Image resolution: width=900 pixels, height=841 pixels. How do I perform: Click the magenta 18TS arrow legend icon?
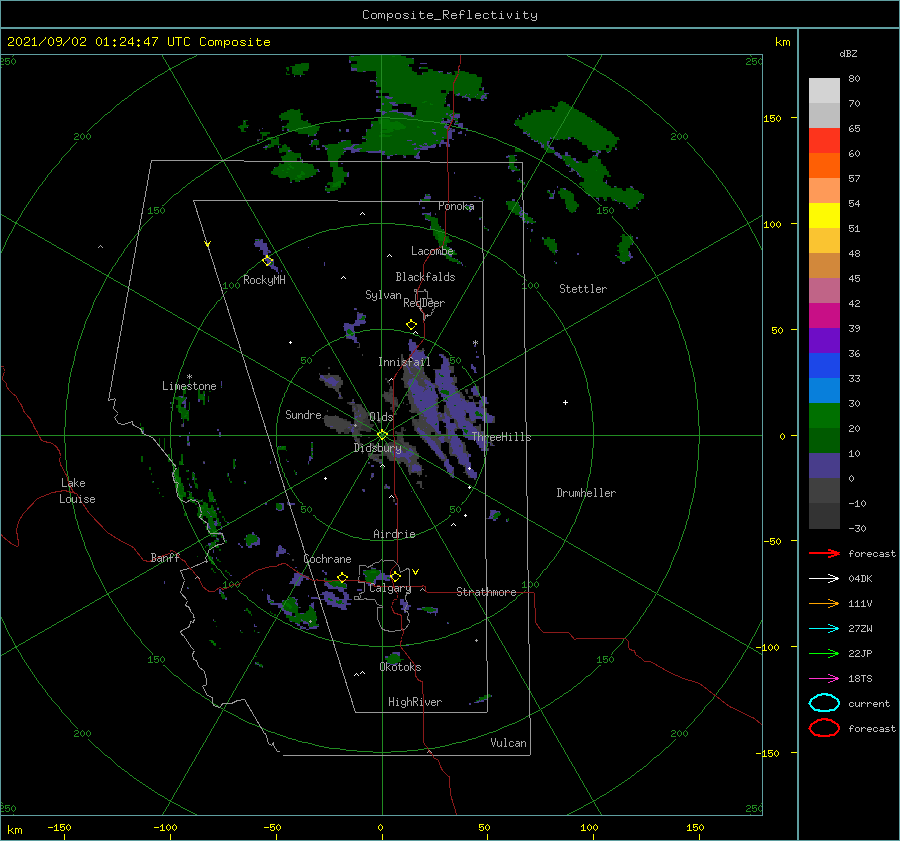(824, 679)
